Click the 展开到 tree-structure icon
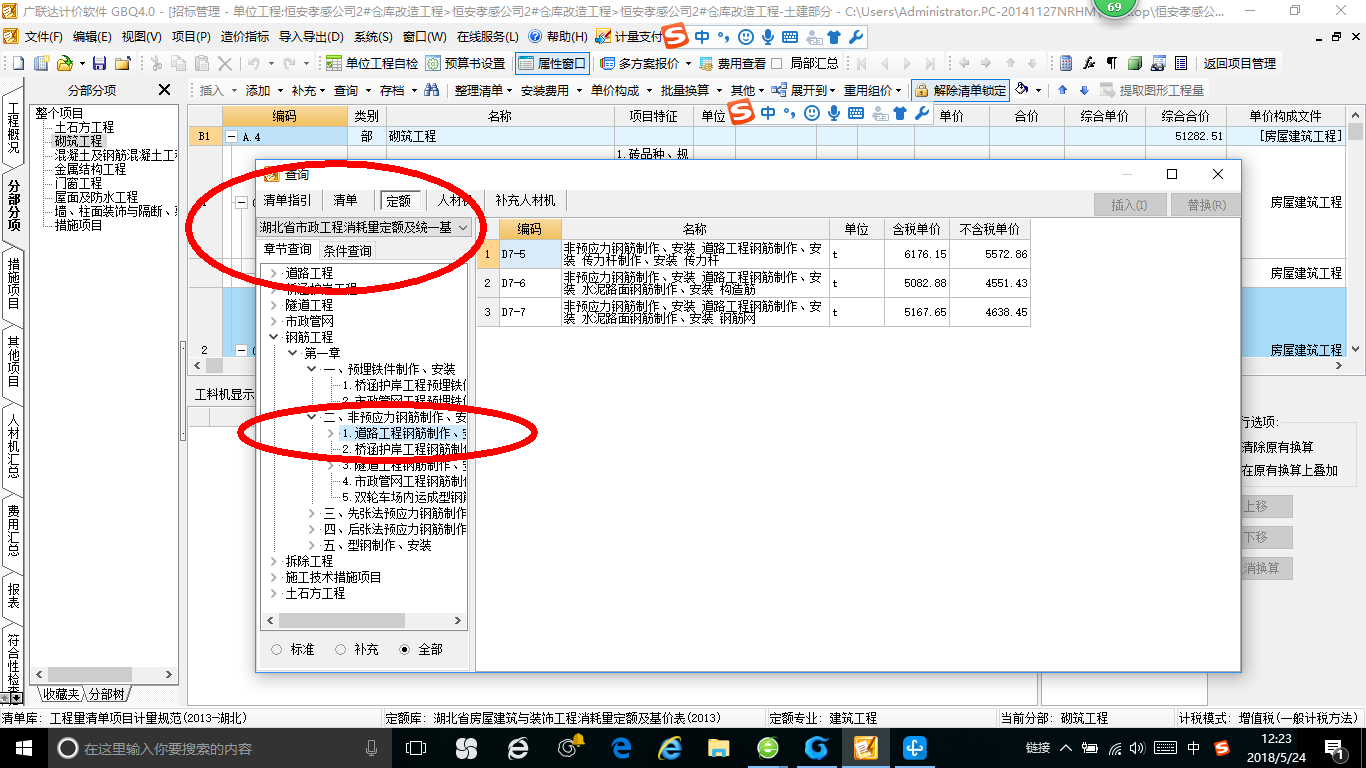The image size is (1366, 768). (x=779, y=90)
